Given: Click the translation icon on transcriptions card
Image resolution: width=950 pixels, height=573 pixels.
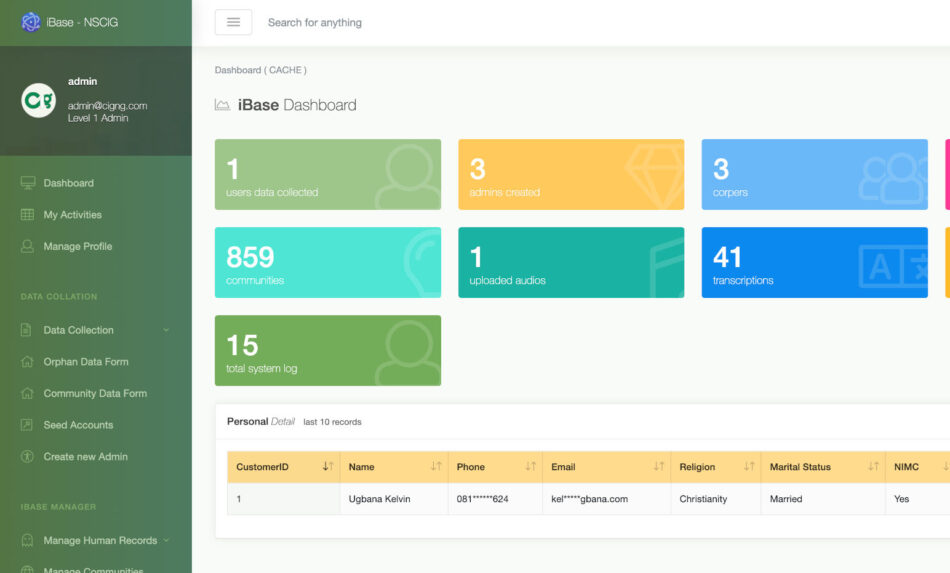Looking at the screenshot, I should click(x=892, y=265).
